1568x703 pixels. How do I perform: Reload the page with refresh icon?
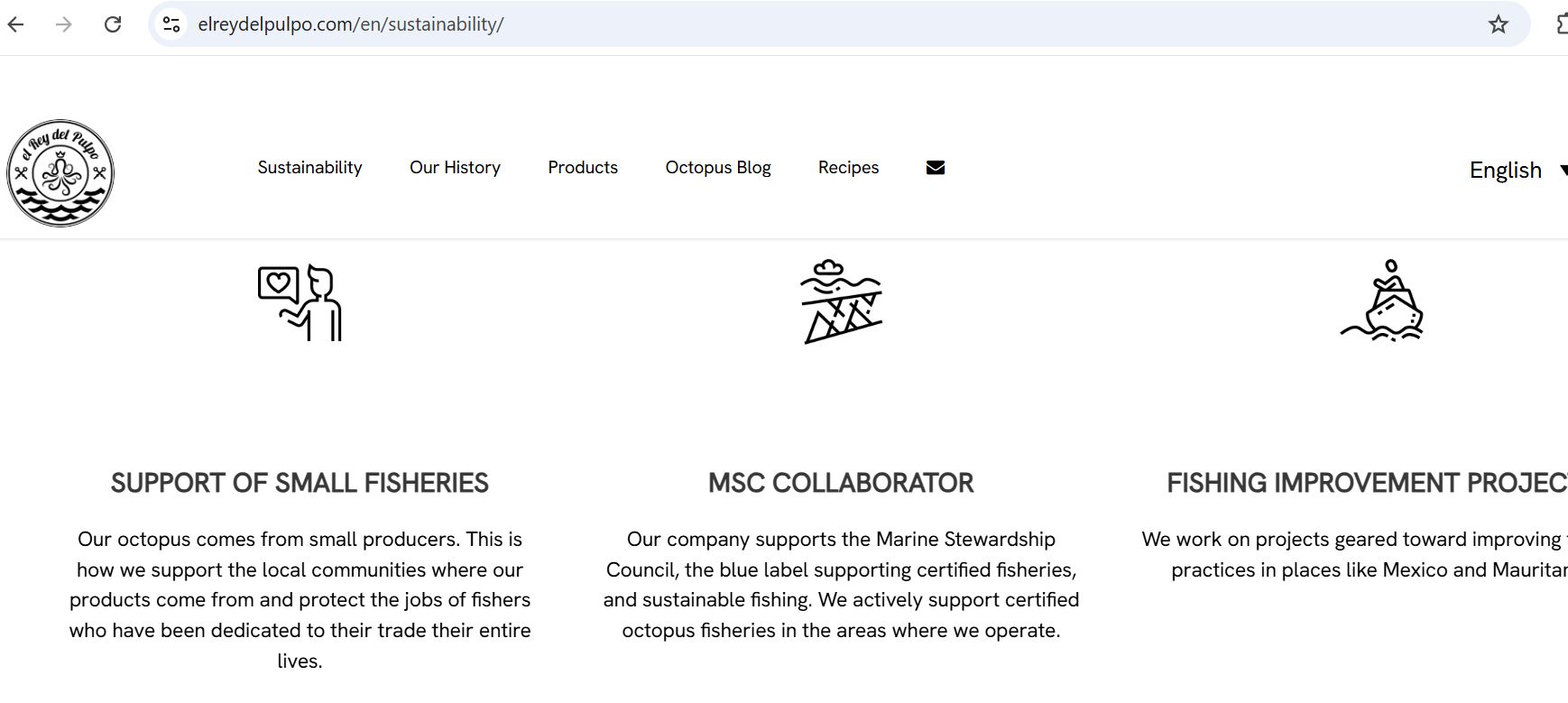(113, 24)
